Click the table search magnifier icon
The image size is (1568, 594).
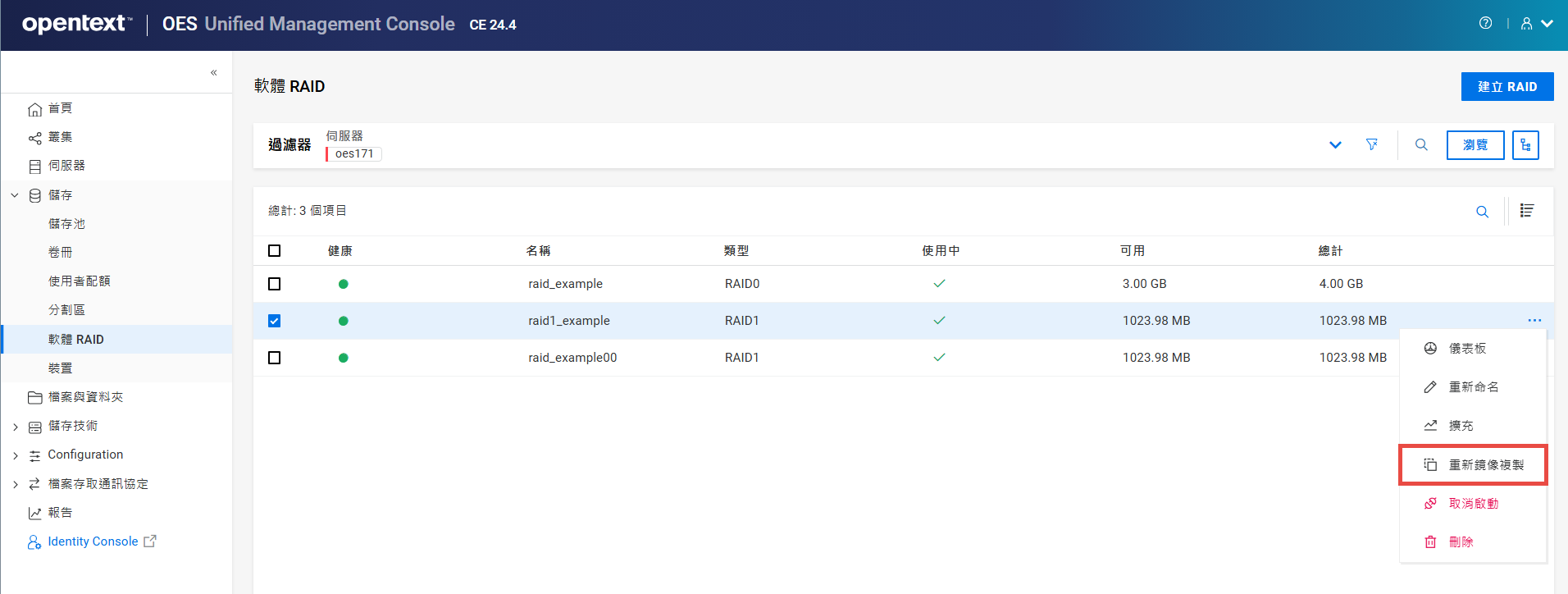tap(1482, 212)
